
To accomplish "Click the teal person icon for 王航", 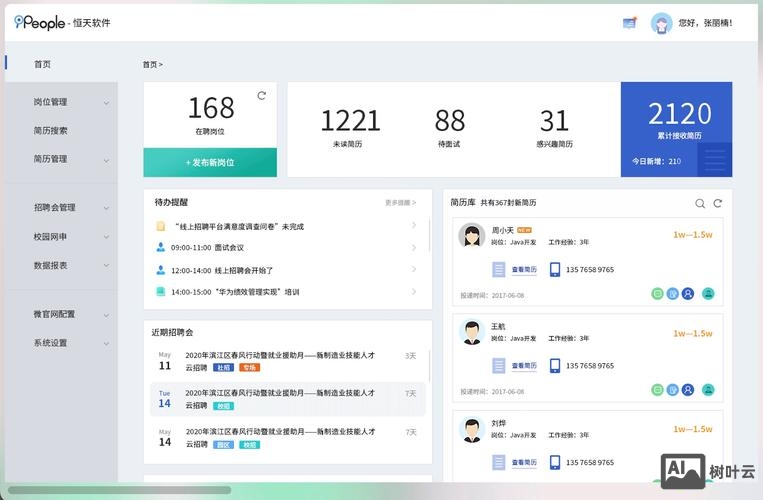I will pos(708,390).
